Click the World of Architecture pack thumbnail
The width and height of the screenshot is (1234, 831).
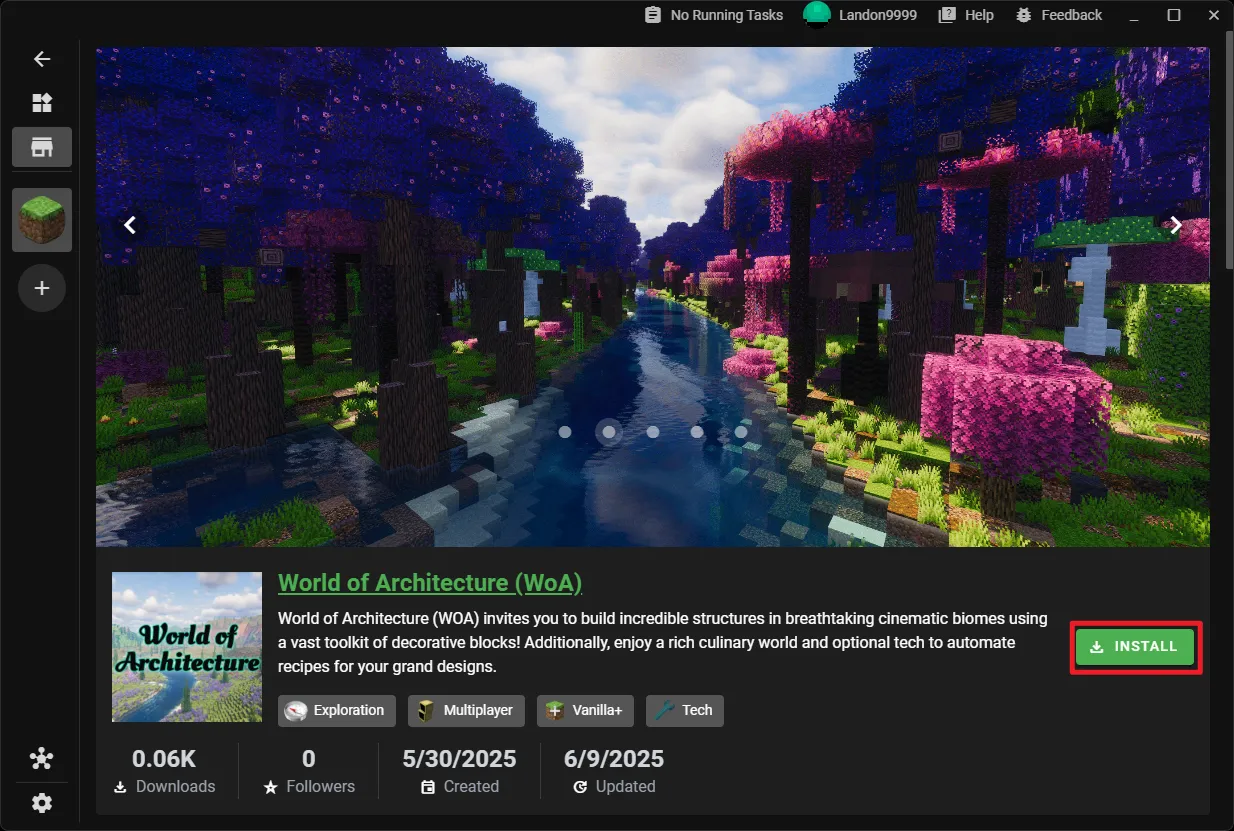click(x=187, y=647)
